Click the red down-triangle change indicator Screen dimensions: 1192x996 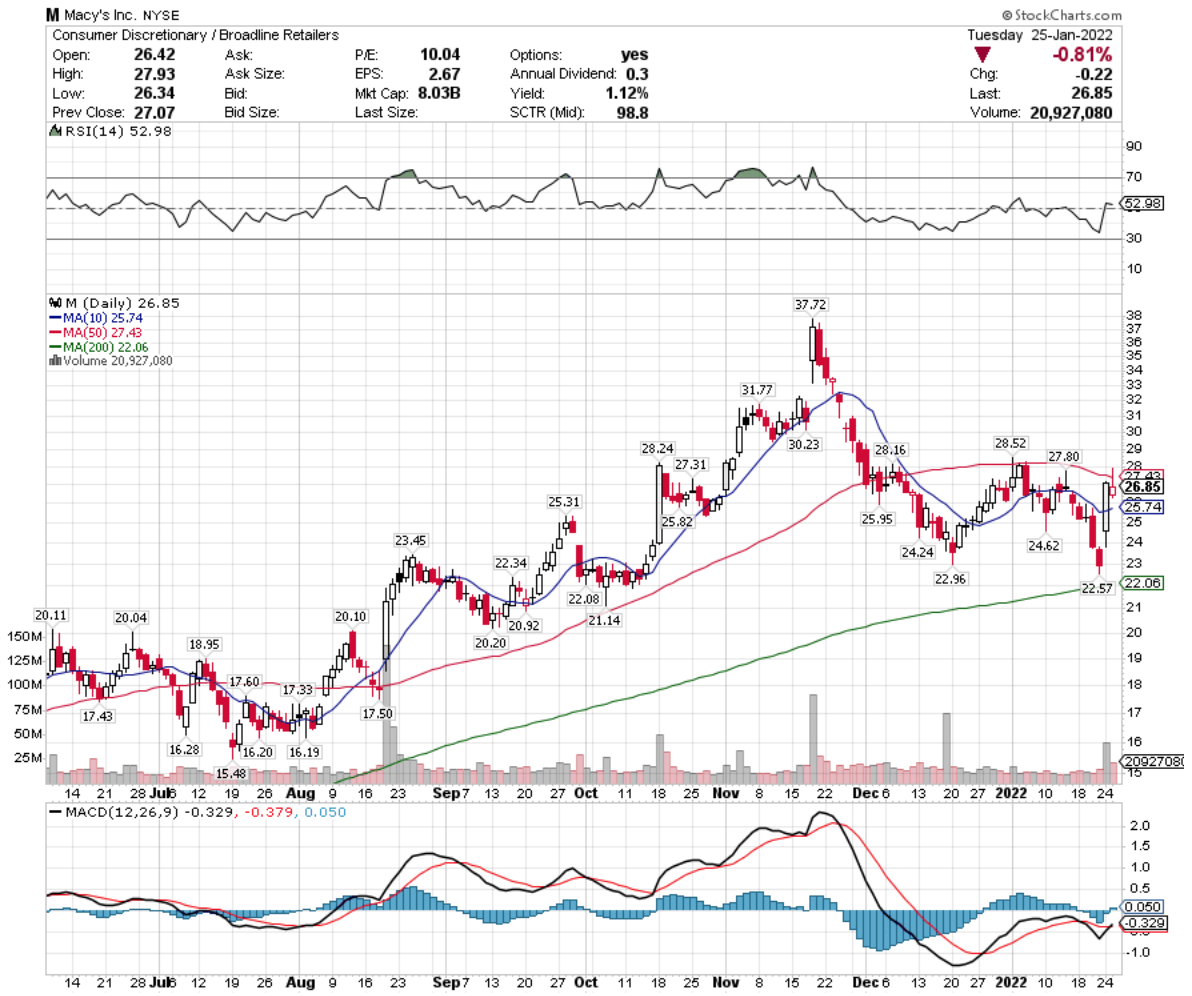click(982, 55)
